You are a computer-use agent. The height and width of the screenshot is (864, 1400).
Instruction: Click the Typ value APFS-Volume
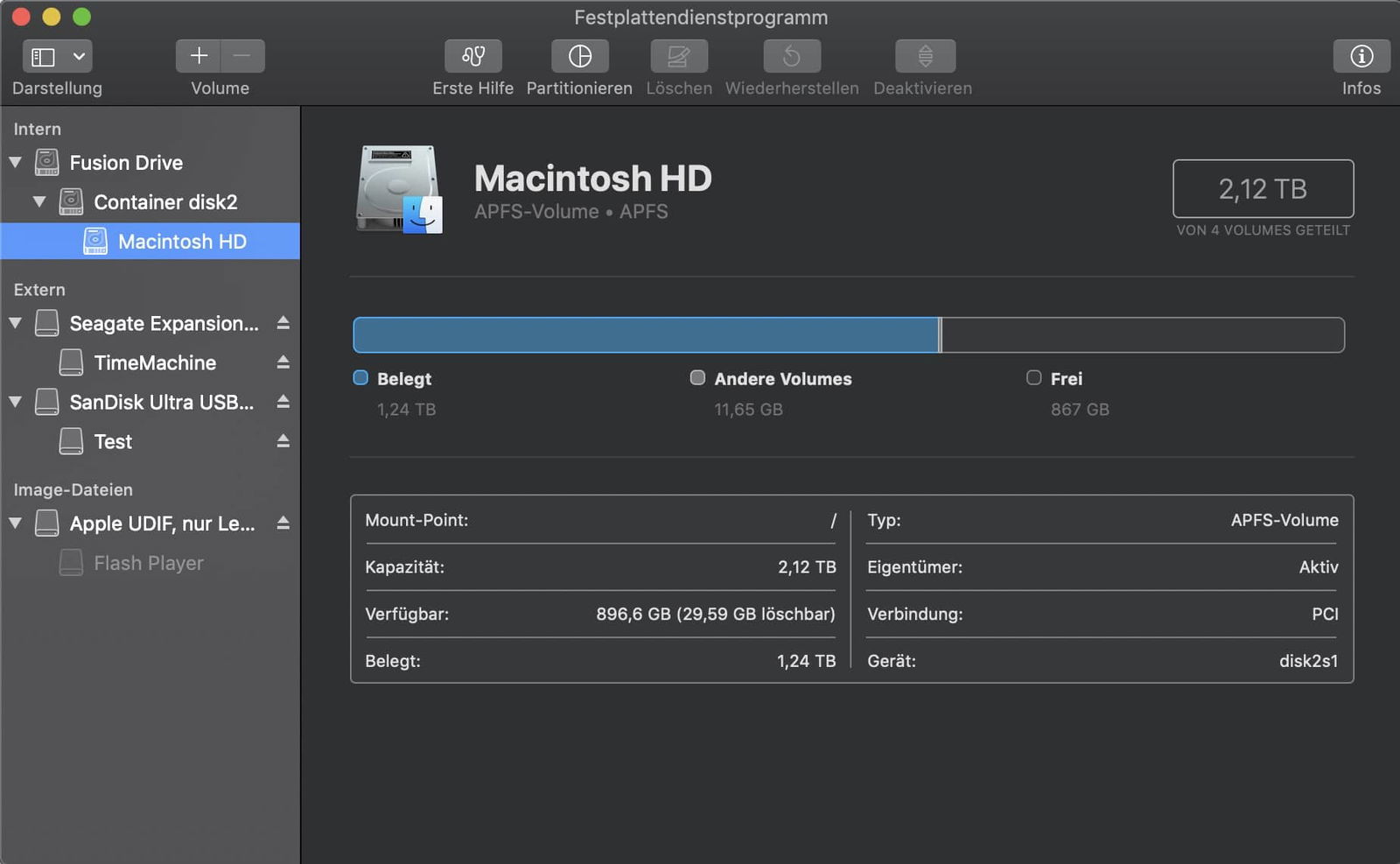(x=1284, y=520)
